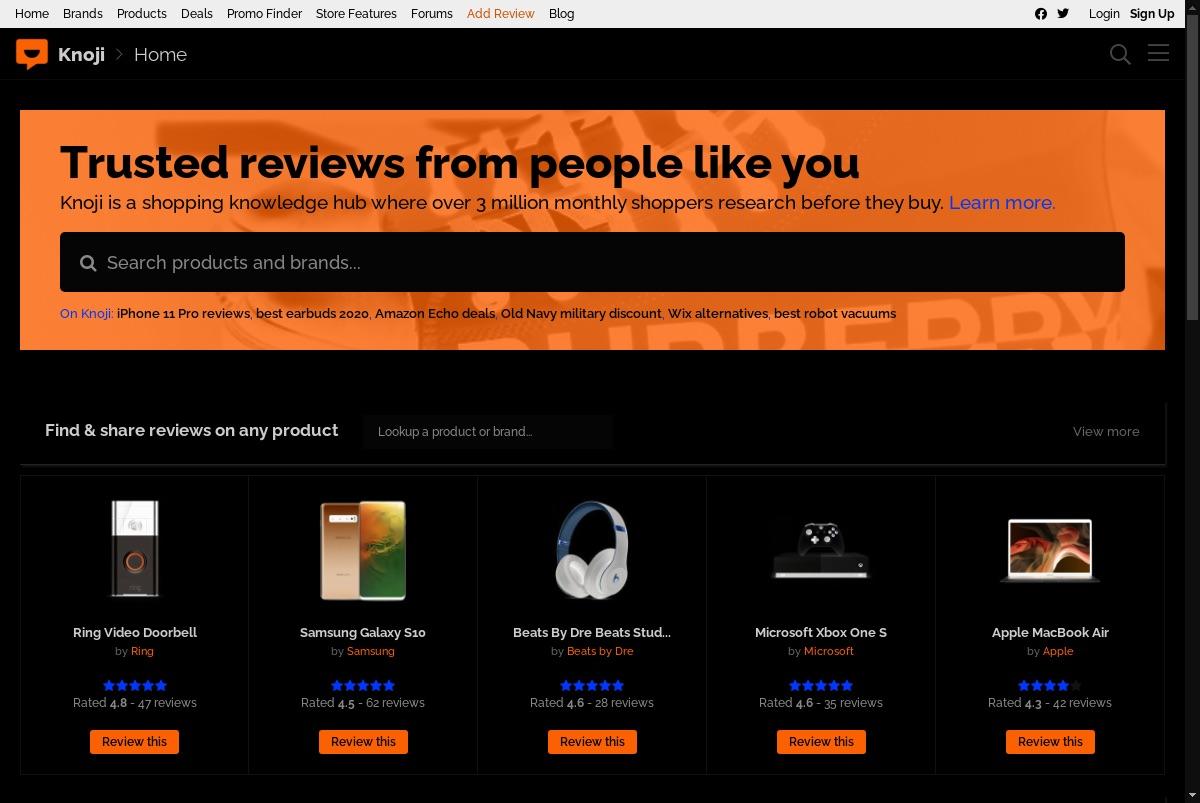Click Samsung Galaxy S10 star rating
Screen dimensions: 1200x803
pos(363,685)
